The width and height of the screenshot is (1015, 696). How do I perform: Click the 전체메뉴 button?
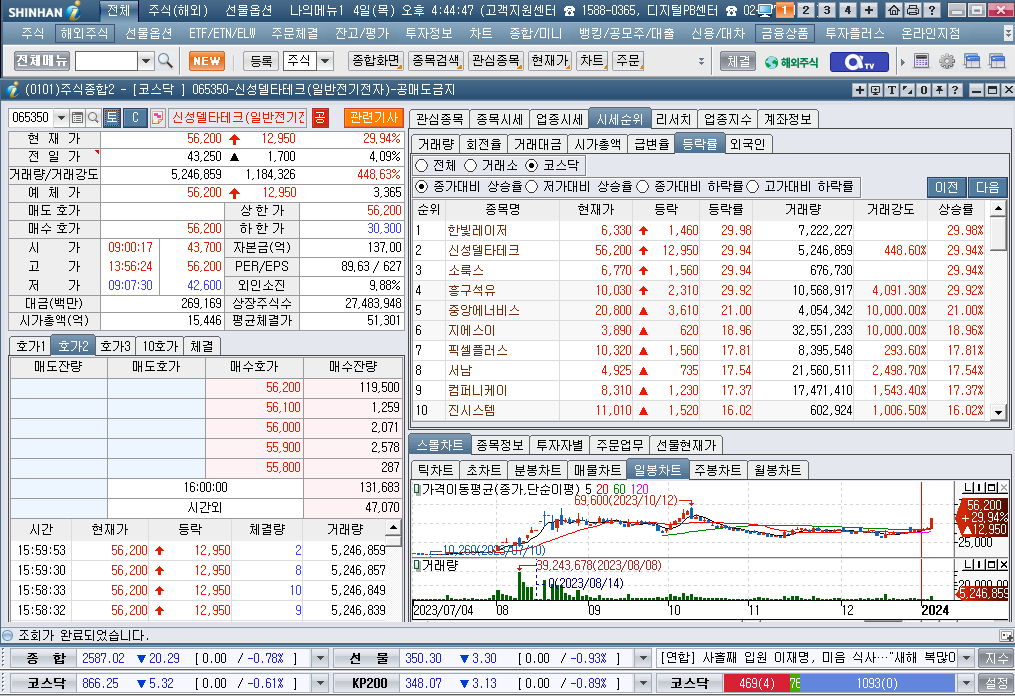click(x=42, y=61)
